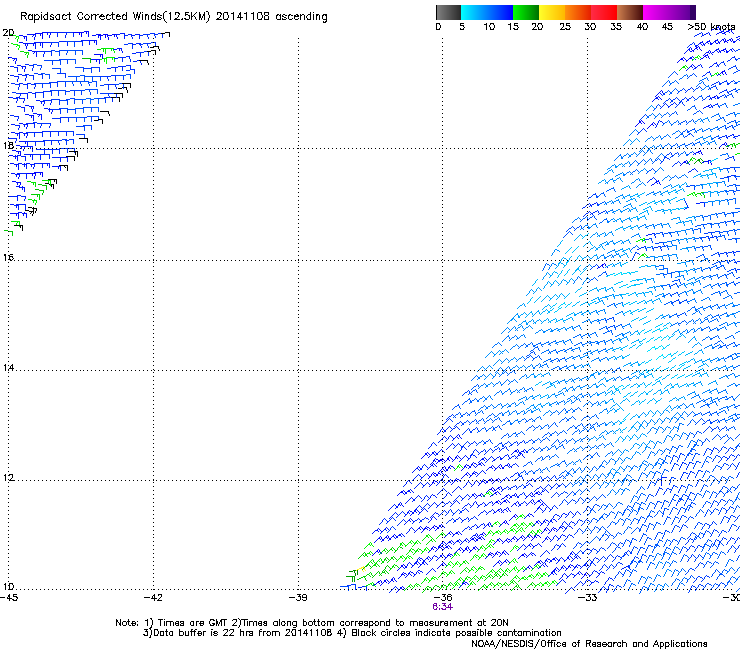
Task: Click the latitude '18' axis label
Action: (8, 145)
